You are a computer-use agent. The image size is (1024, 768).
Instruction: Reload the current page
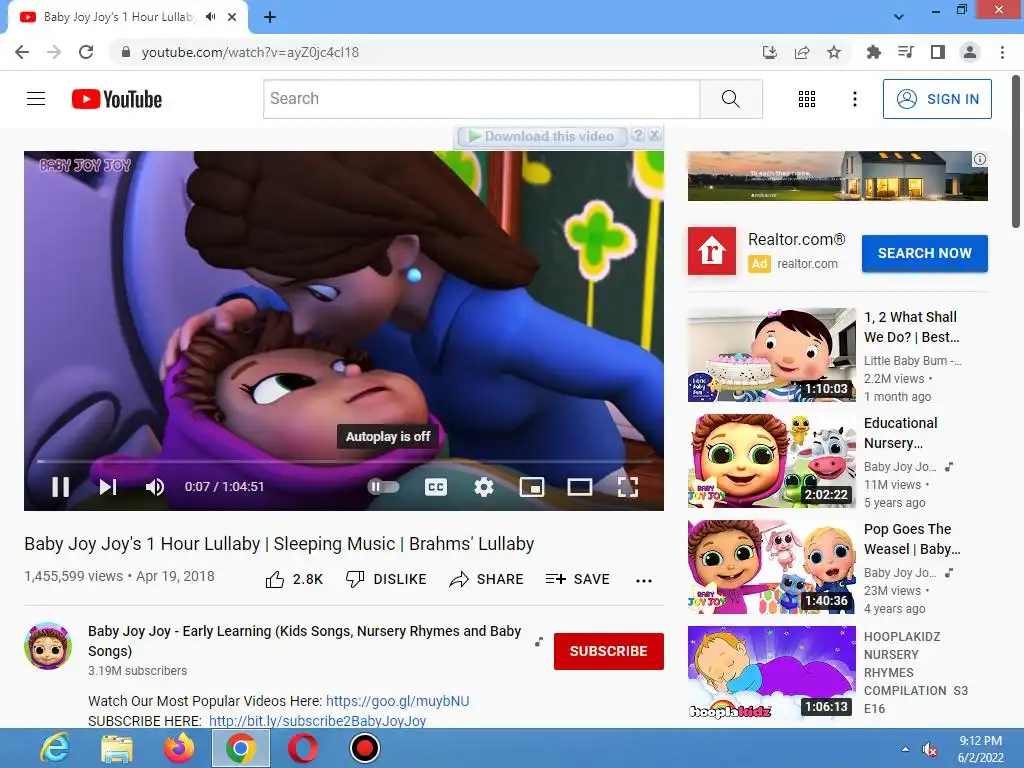click(x=86, y=52)
